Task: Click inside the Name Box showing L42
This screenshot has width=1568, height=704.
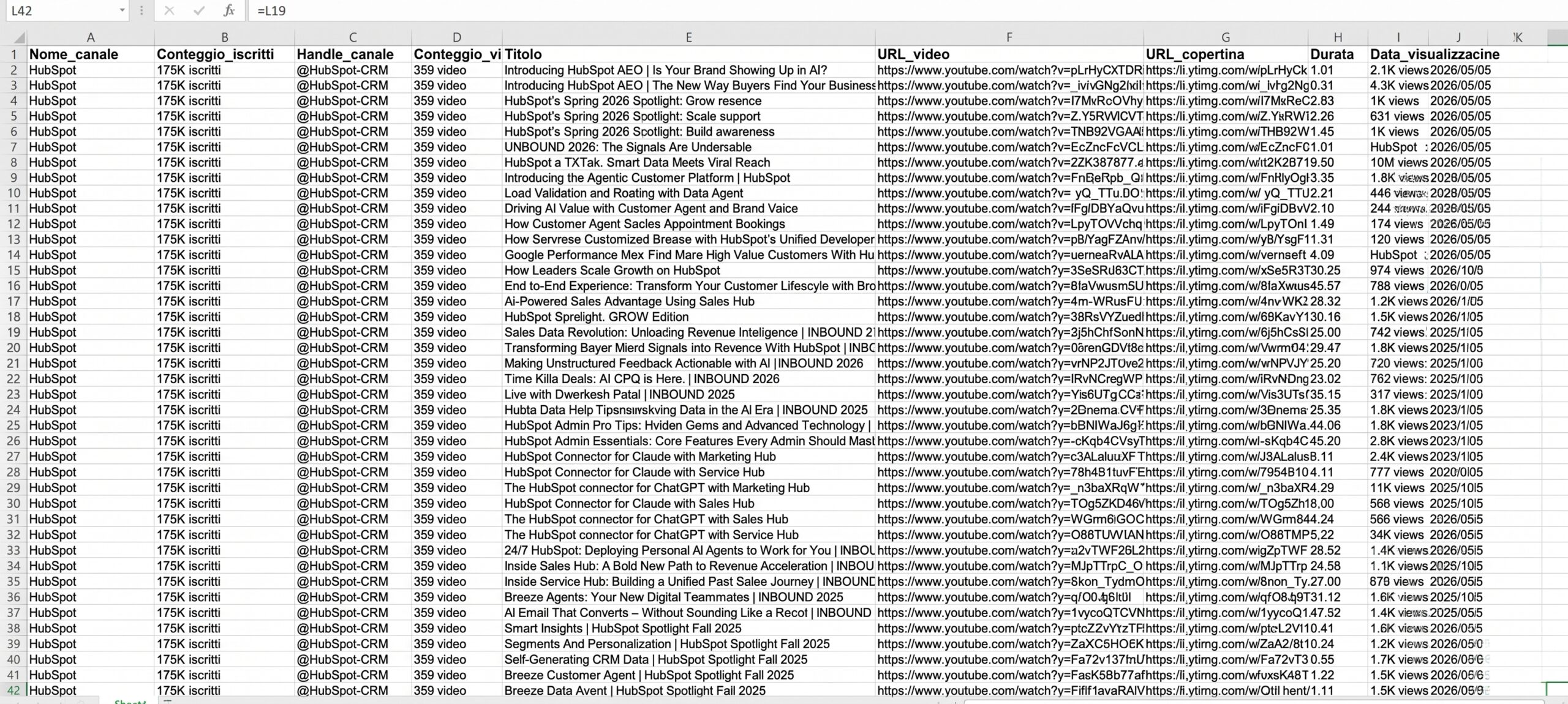Action: click(61, 10)
